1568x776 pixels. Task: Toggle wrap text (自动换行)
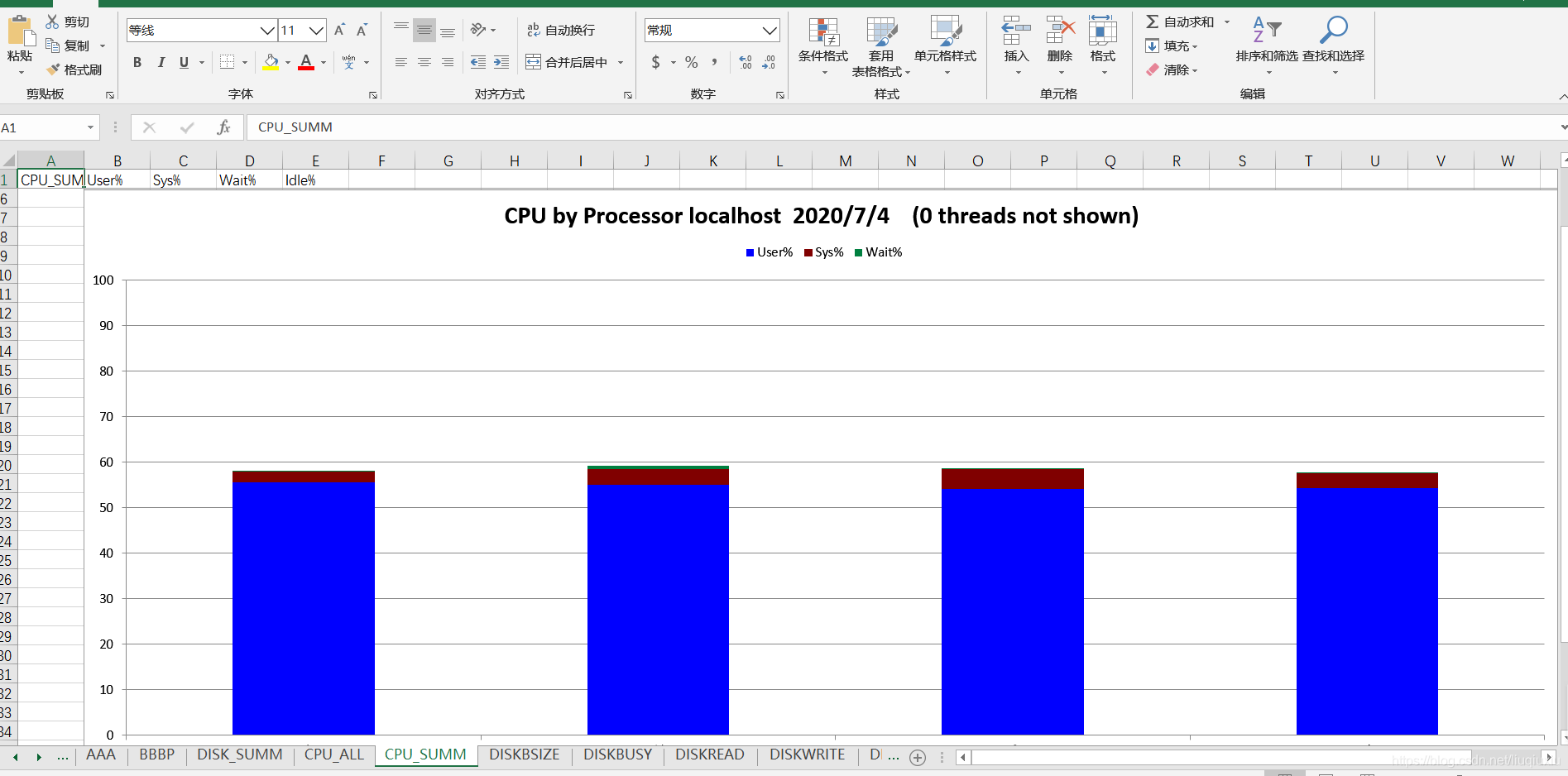pos(561,31)
